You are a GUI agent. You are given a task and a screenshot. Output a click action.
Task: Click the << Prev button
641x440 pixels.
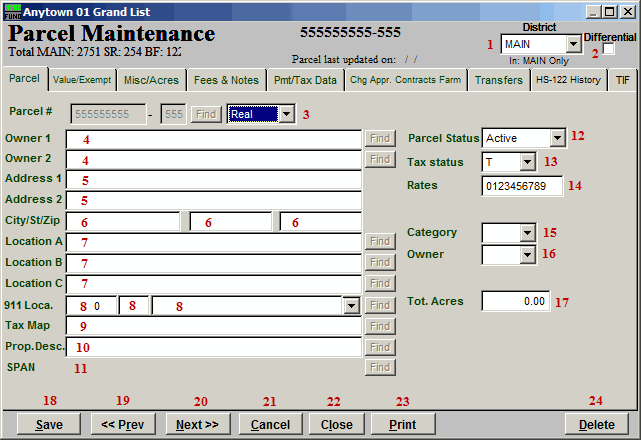pyautogui.click(x=123, y=424)
